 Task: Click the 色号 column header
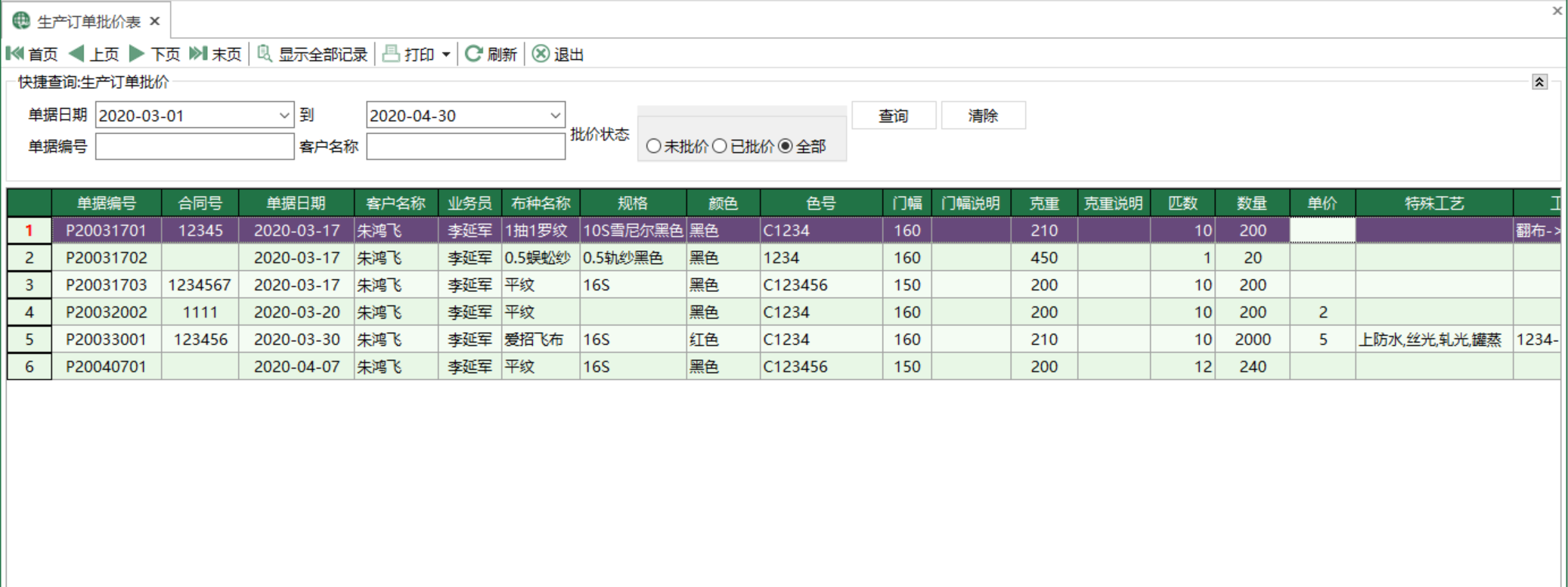[822, 203]
